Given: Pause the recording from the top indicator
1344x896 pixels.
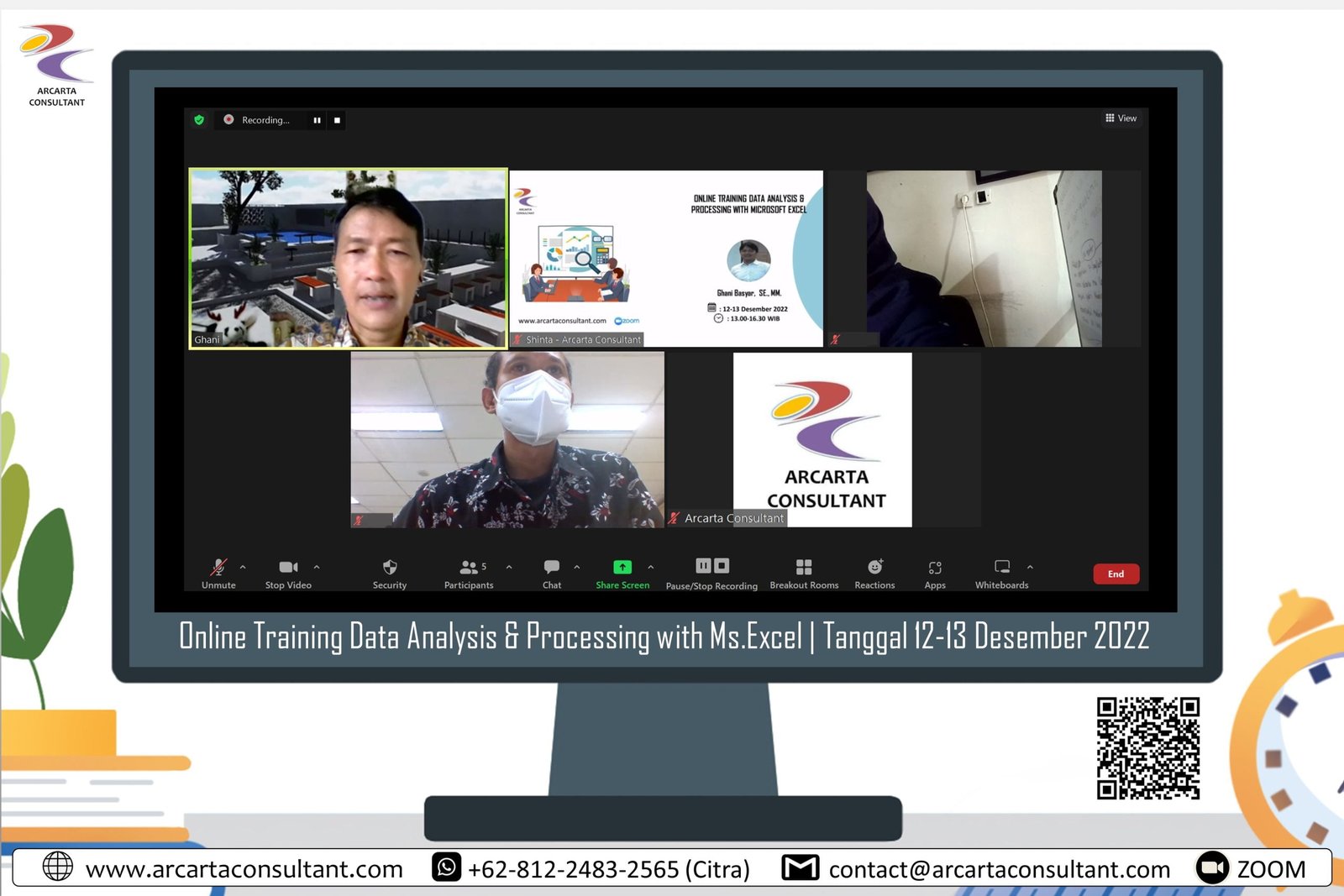Looking at the screenshot, I should pos(317,120).
